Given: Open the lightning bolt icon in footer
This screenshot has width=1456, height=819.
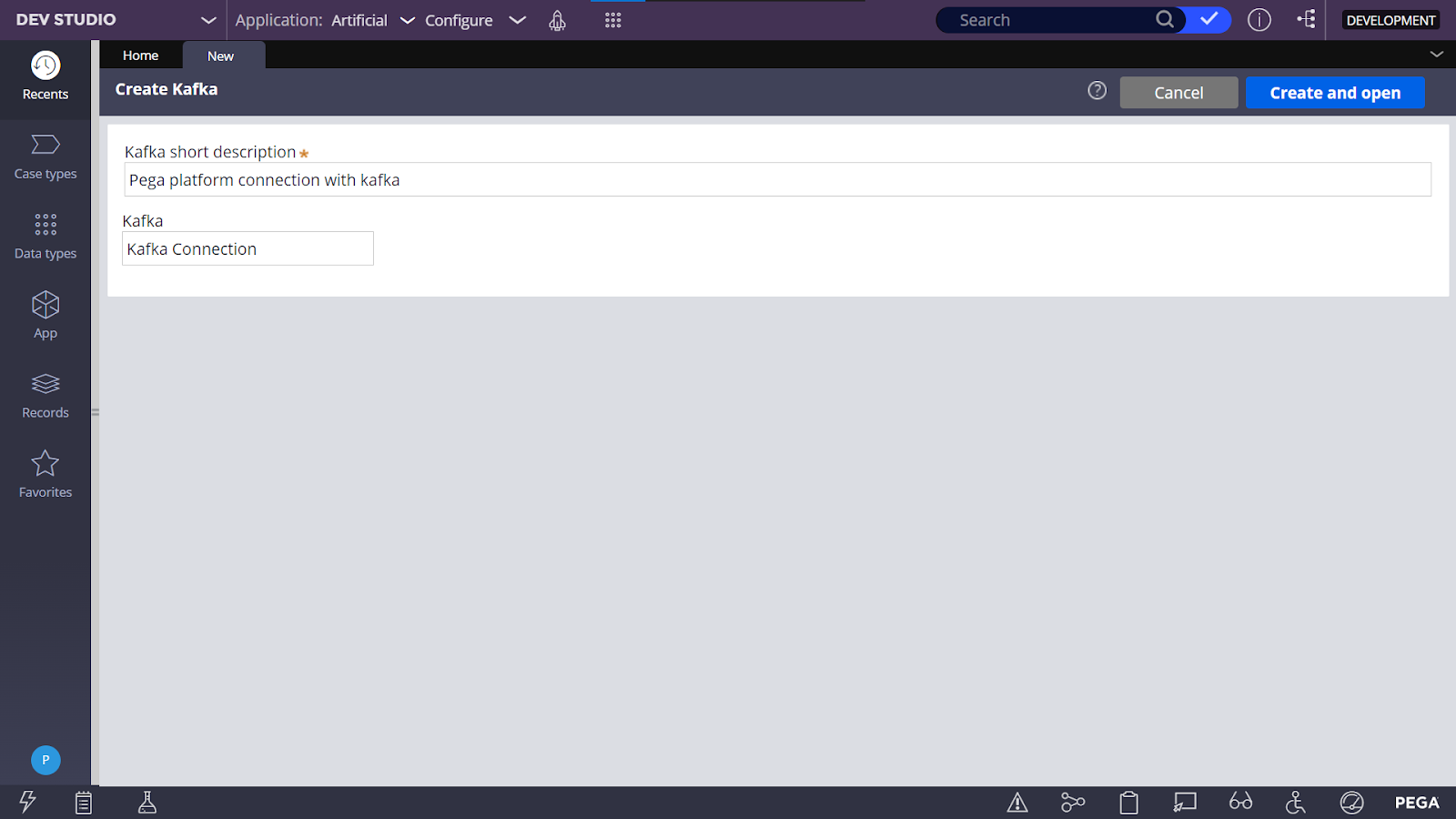Looking at the screenshot, I should 27,802.
